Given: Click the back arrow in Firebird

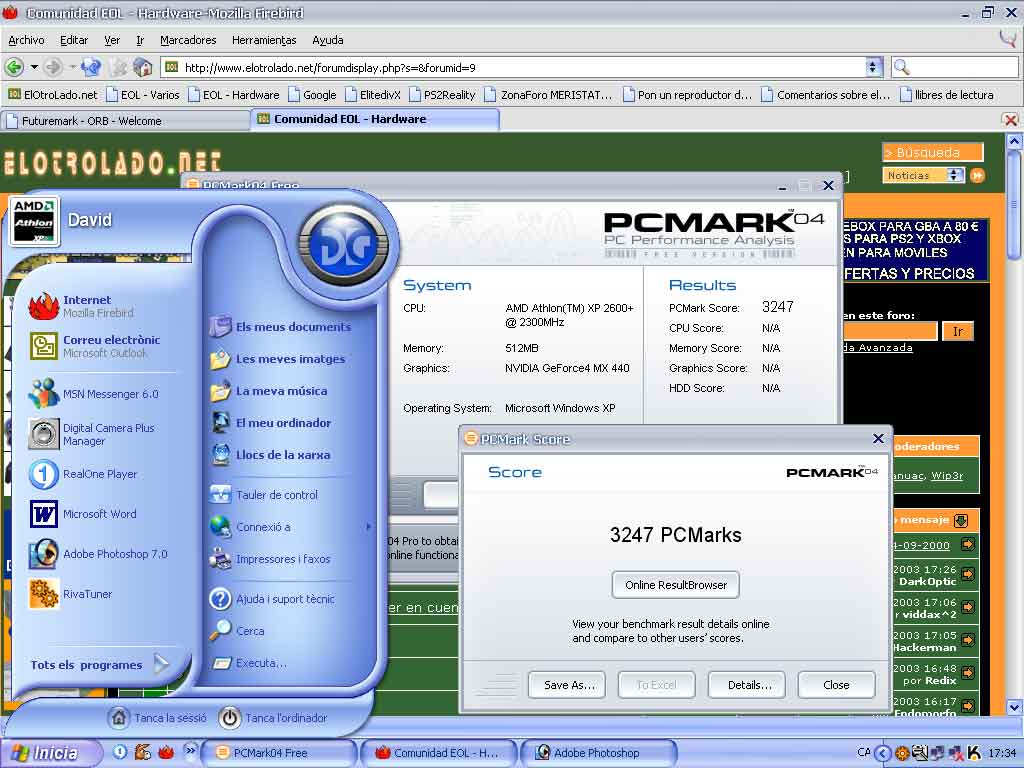Looking at the screenshot, I should 14,67.
